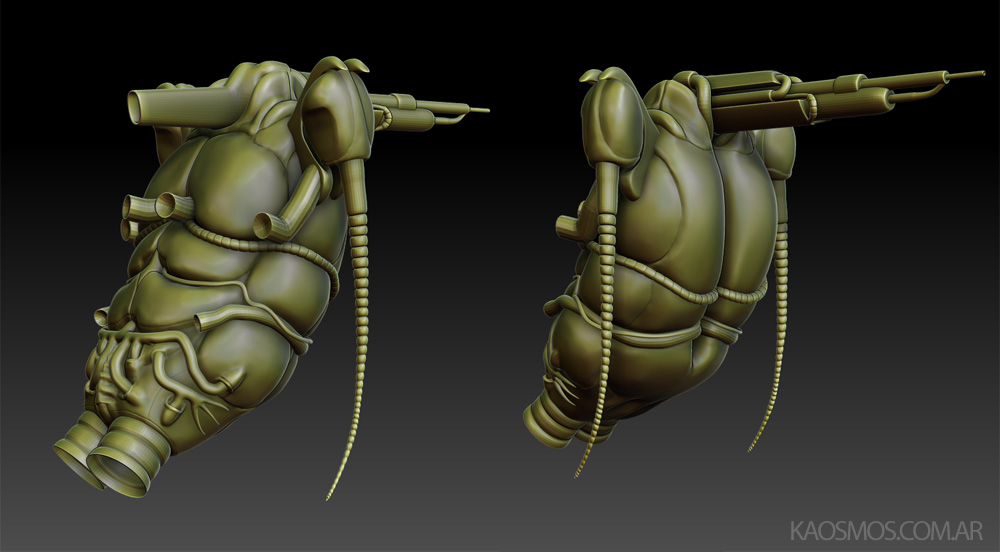
Task: Click the KAOSMOS.COM.AR watermark text
Action: pos(886,529)
